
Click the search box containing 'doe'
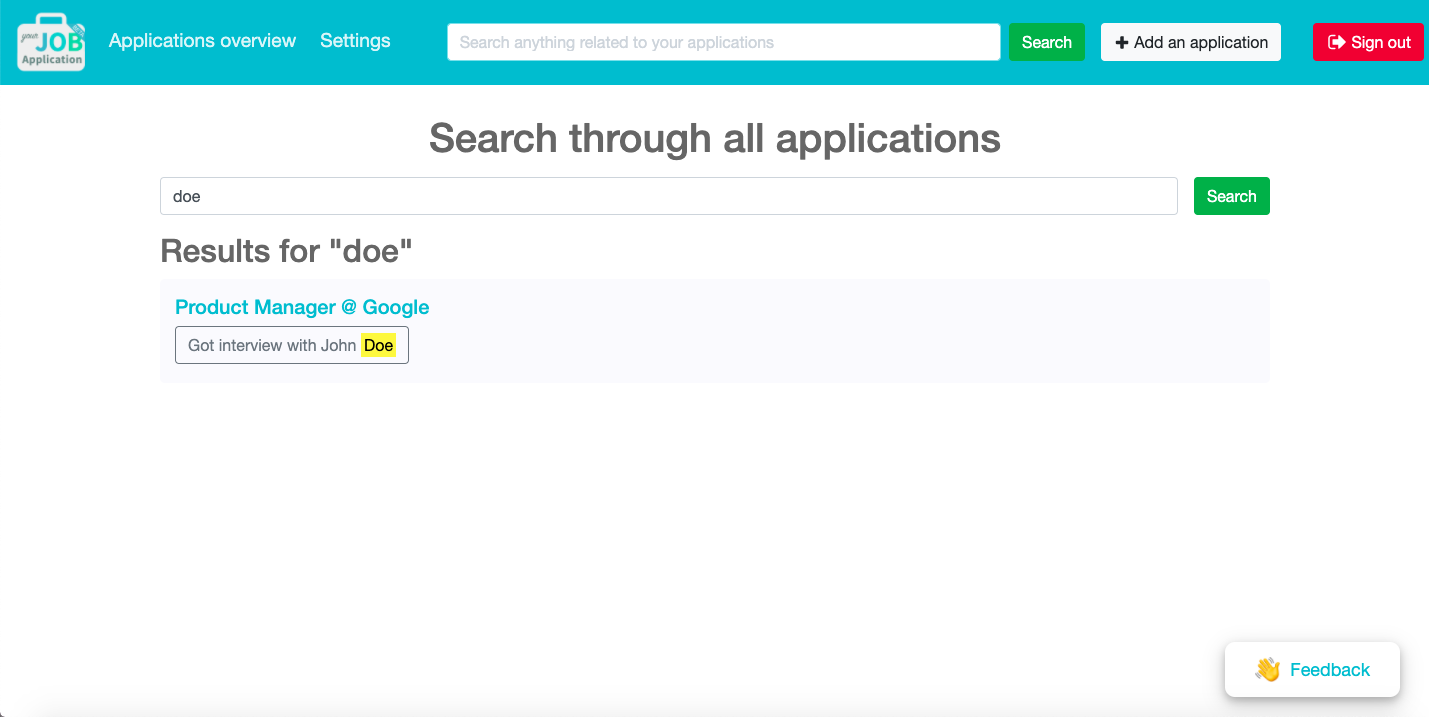pyautogui.click(x=668, y=196)
